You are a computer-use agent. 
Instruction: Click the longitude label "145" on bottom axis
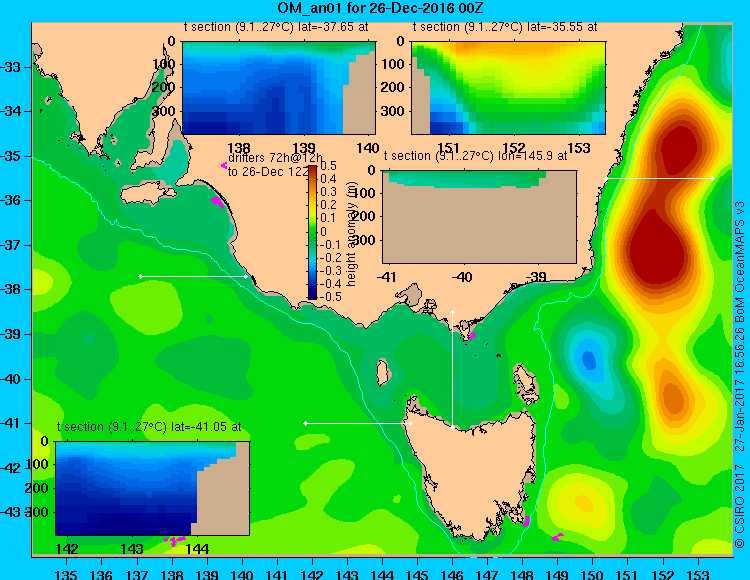(417, 574)
